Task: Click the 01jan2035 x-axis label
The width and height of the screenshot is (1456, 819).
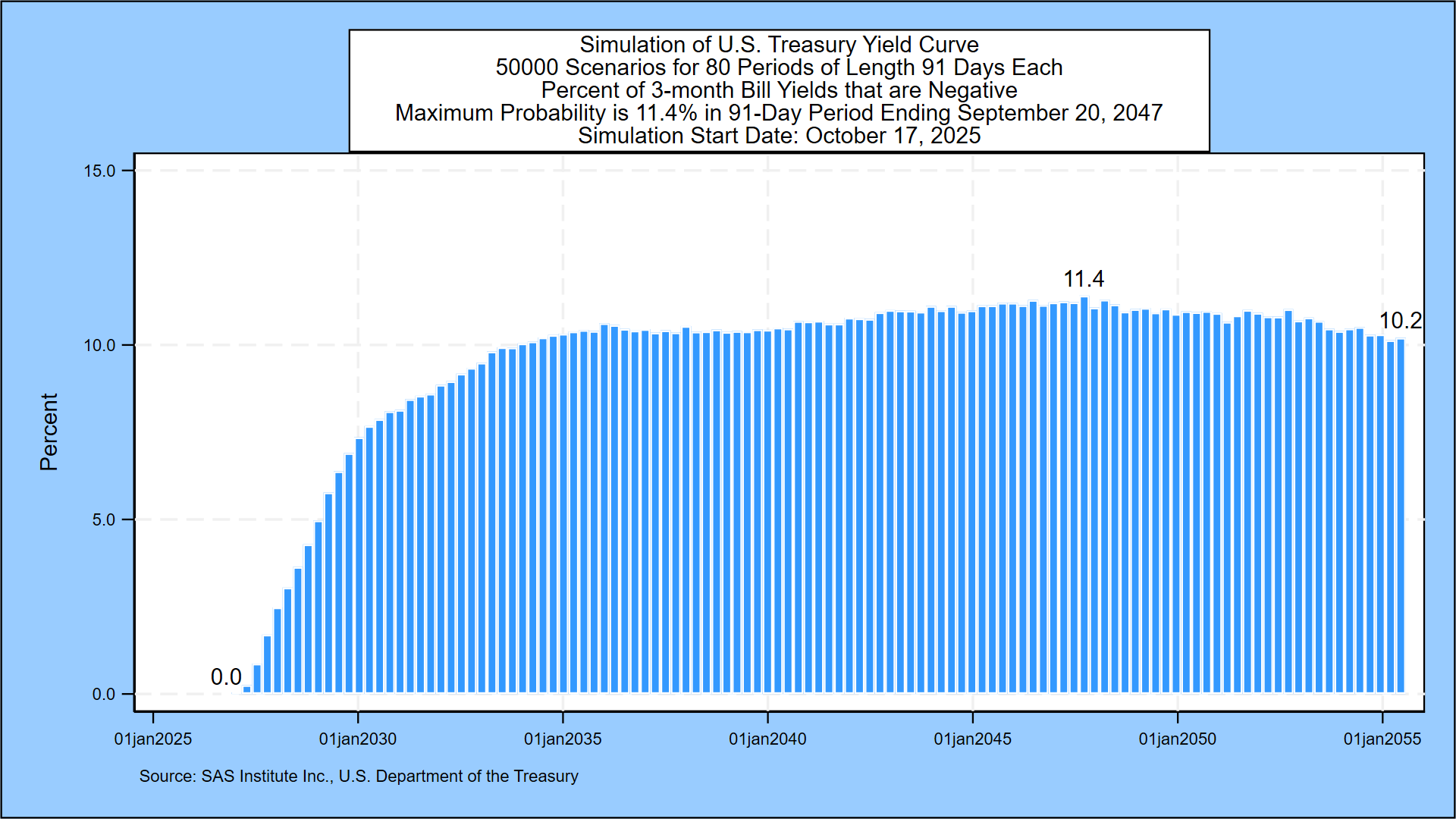Action: click(x=563, y=739)
